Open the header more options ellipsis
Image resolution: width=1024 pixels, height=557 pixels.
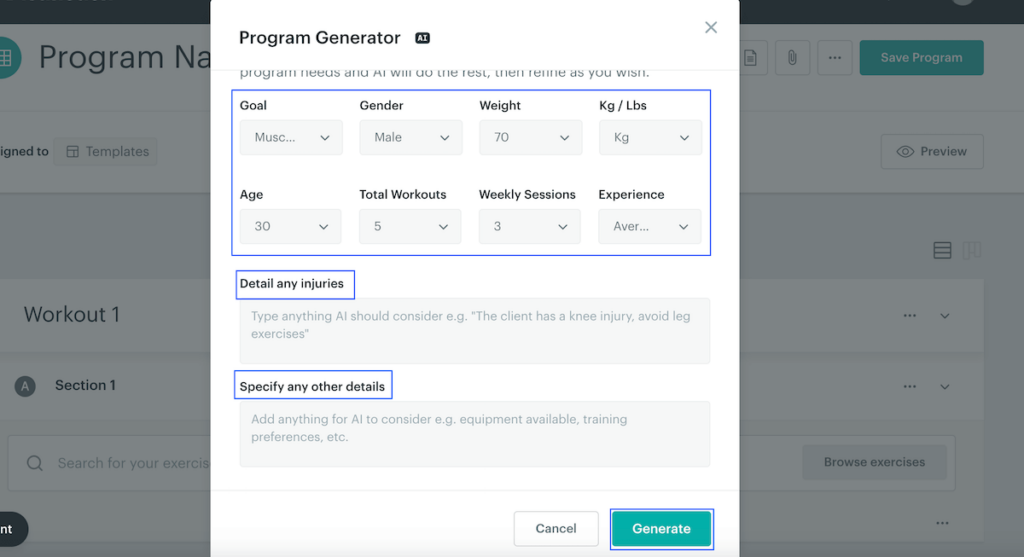(x=835, y=58)
